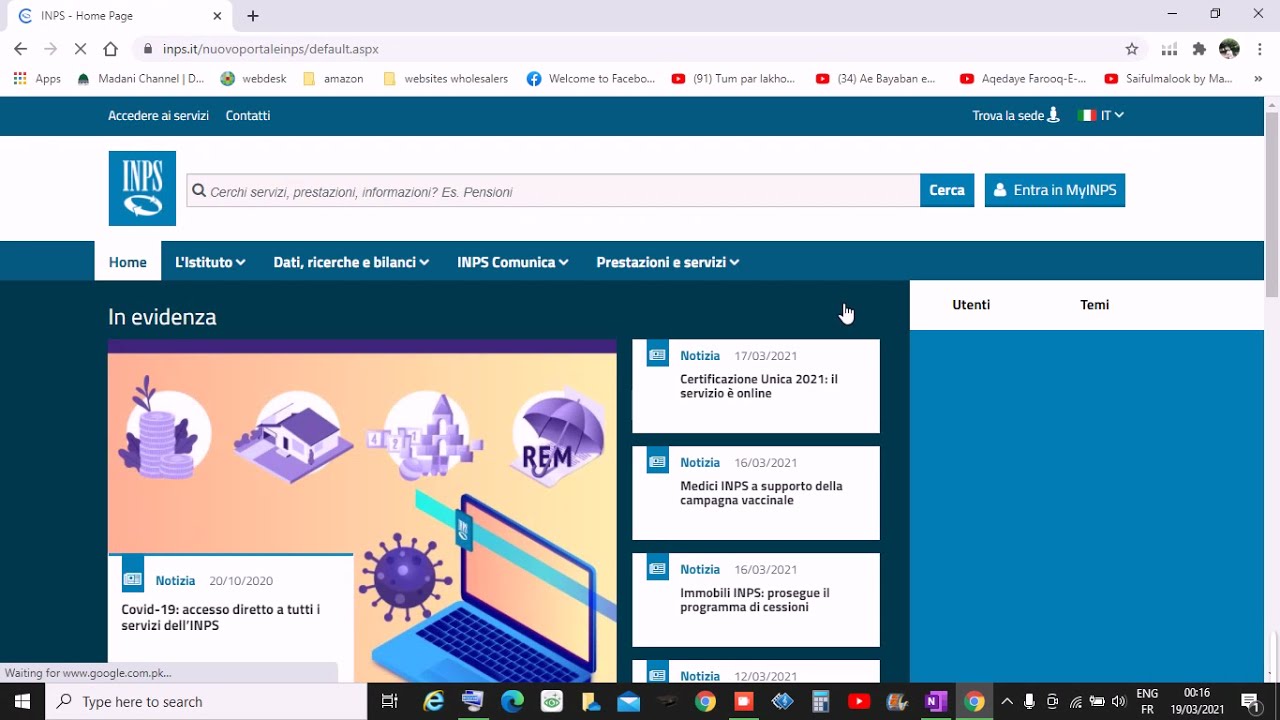Image resolution: width=1280 pixels, height=720 pixels.
Task: Open Certificazione Unica 2021 news
Action: coord(759,386)
